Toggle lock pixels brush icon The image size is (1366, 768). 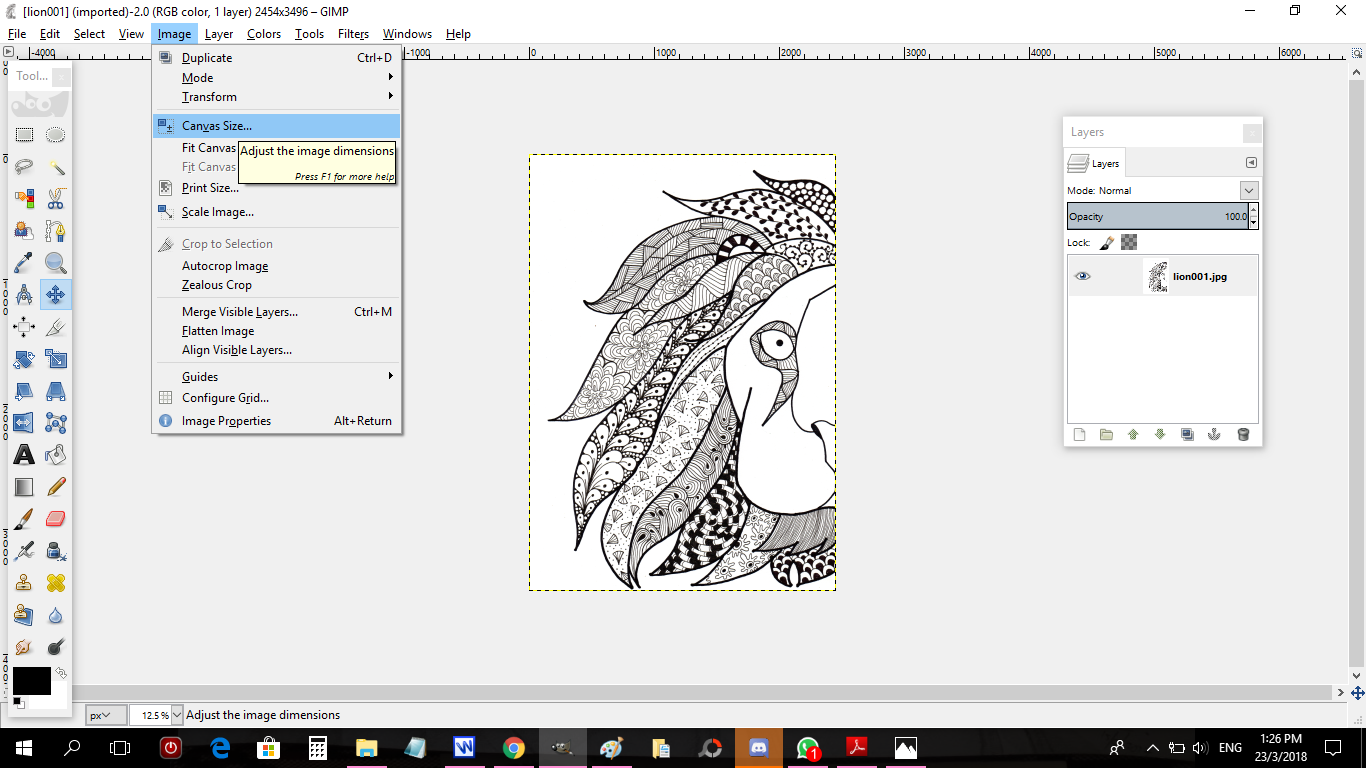pyautogui.click(x=1107, y=242)
